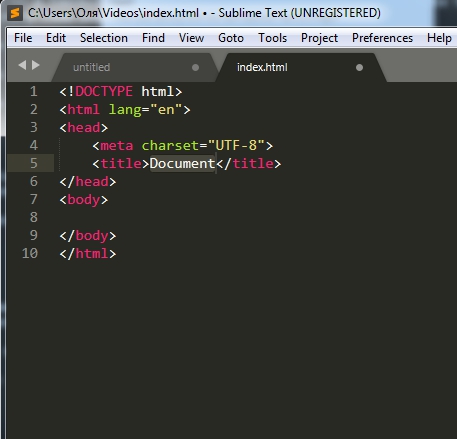Open the Project menu
This screenshot has height=439, width=457.
coord(319,38)
